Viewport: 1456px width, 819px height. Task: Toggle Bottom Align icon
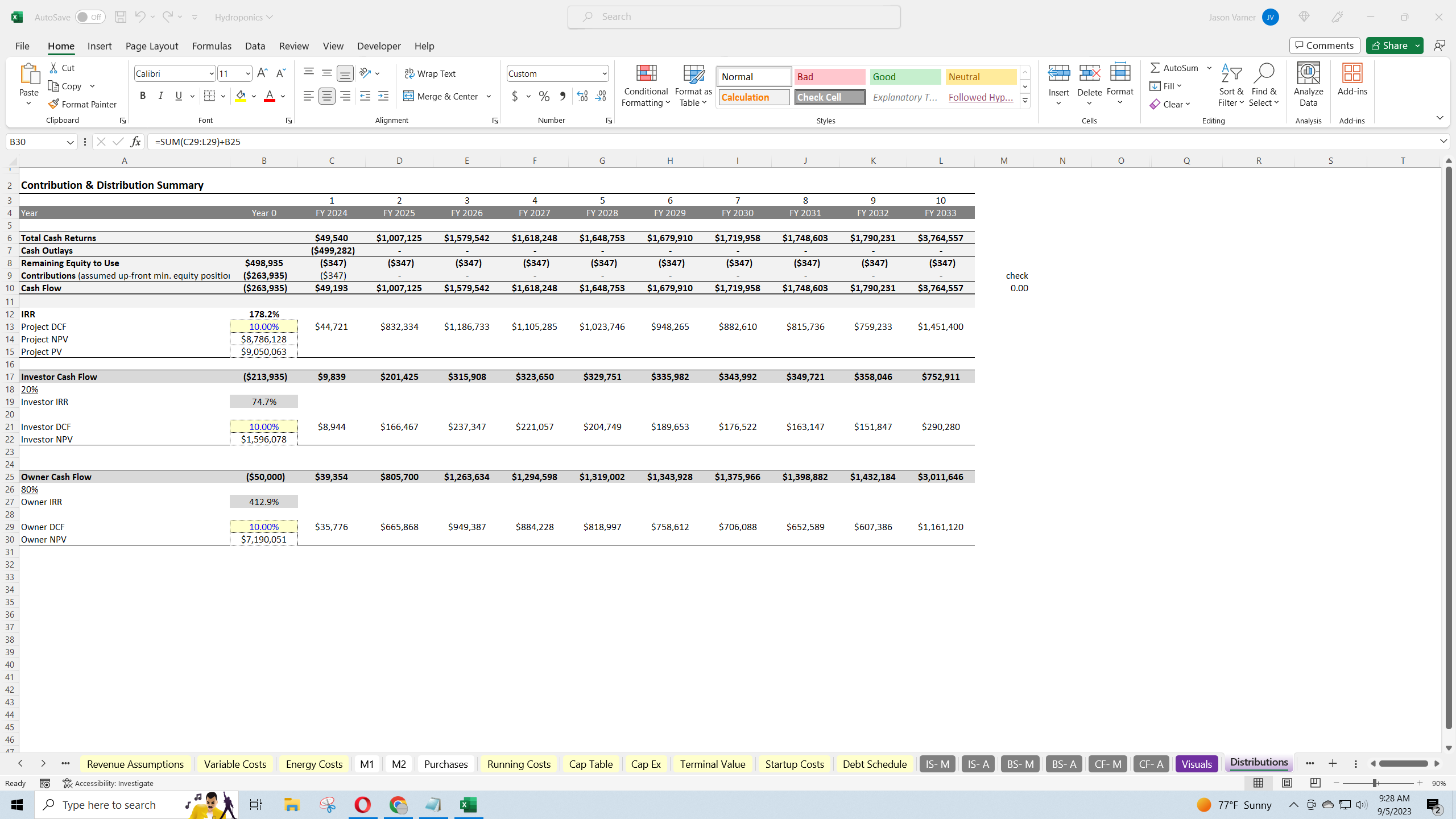[345, 73]
